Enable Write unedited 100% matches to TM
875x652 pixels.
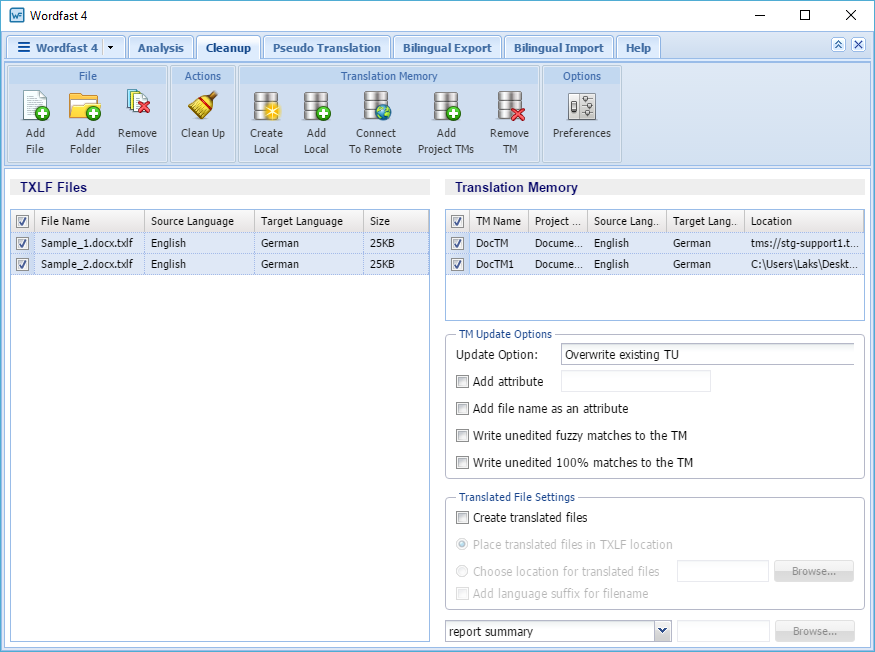coord(462,462)
